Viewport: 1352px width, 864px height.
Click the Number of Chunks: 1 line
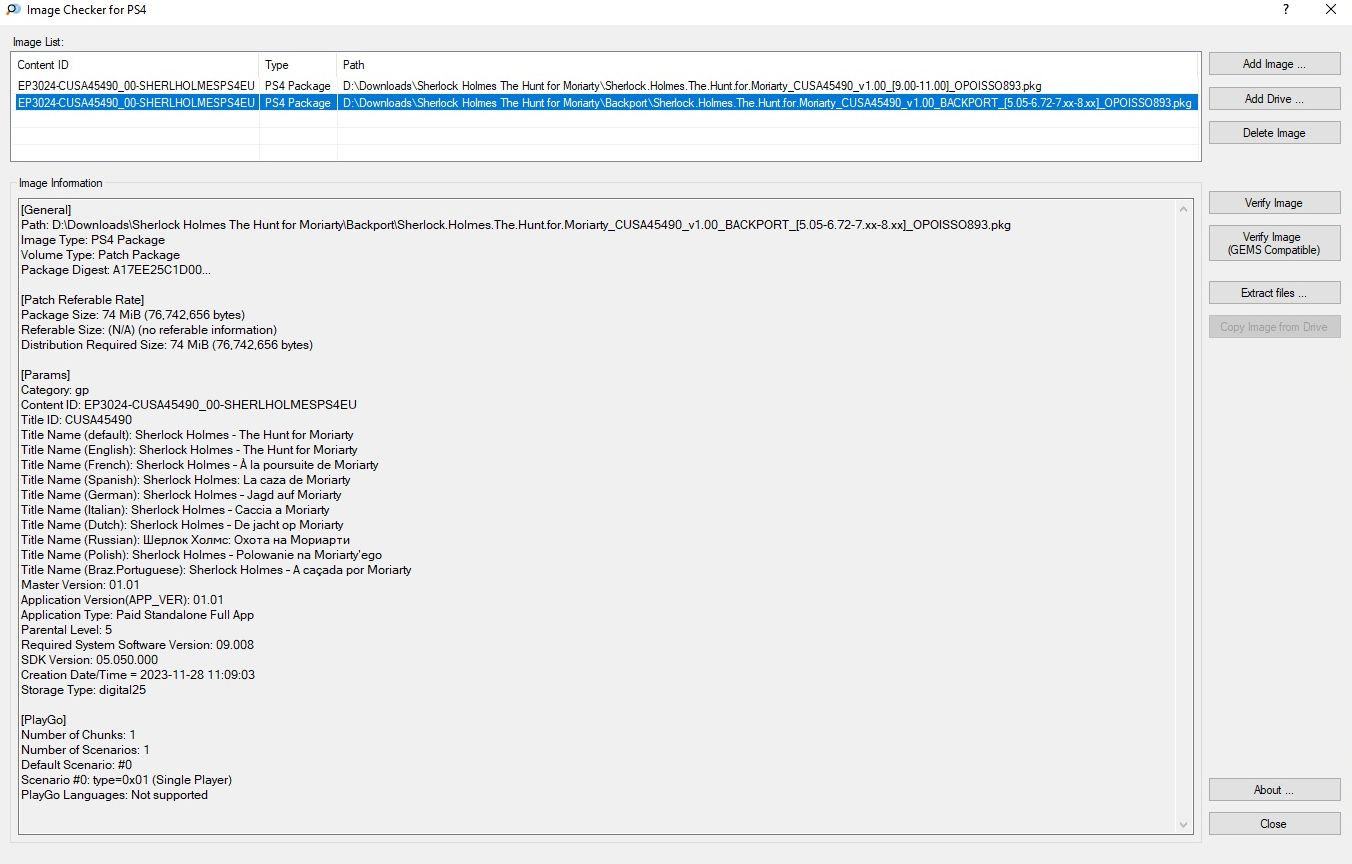(78, 735)
